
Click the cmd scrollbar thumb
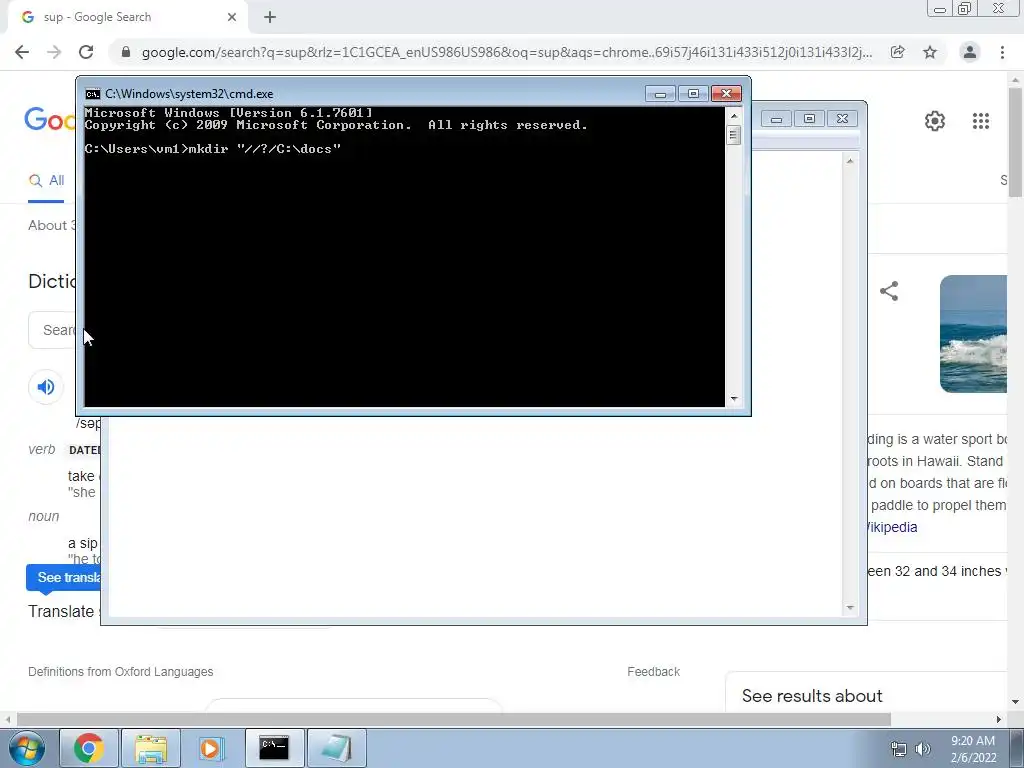pyautogui.click(x=734, y=135)
